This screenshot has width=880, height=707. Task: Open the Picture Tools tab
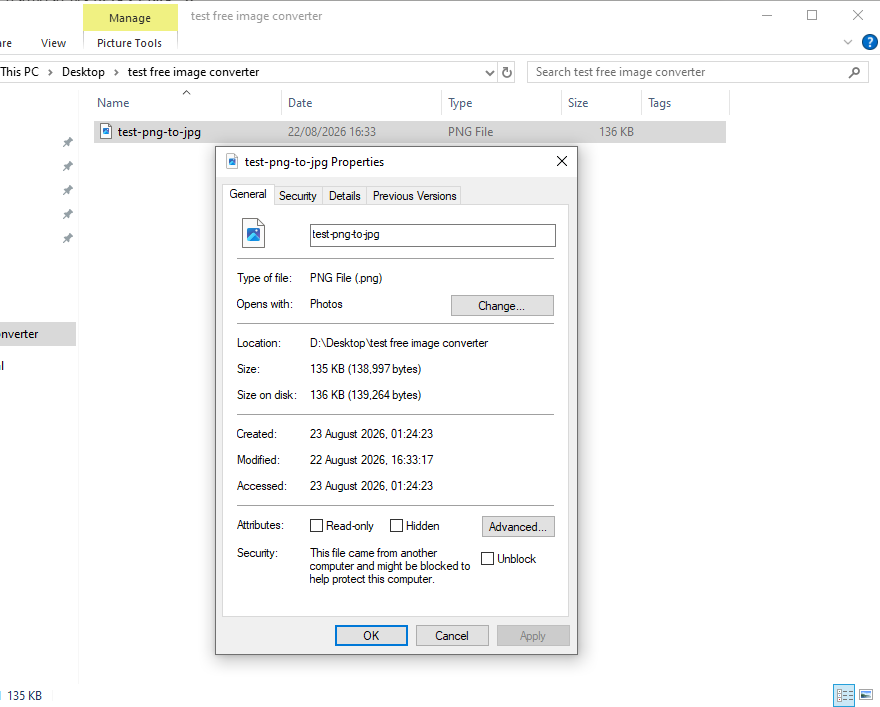click(130, 43)
